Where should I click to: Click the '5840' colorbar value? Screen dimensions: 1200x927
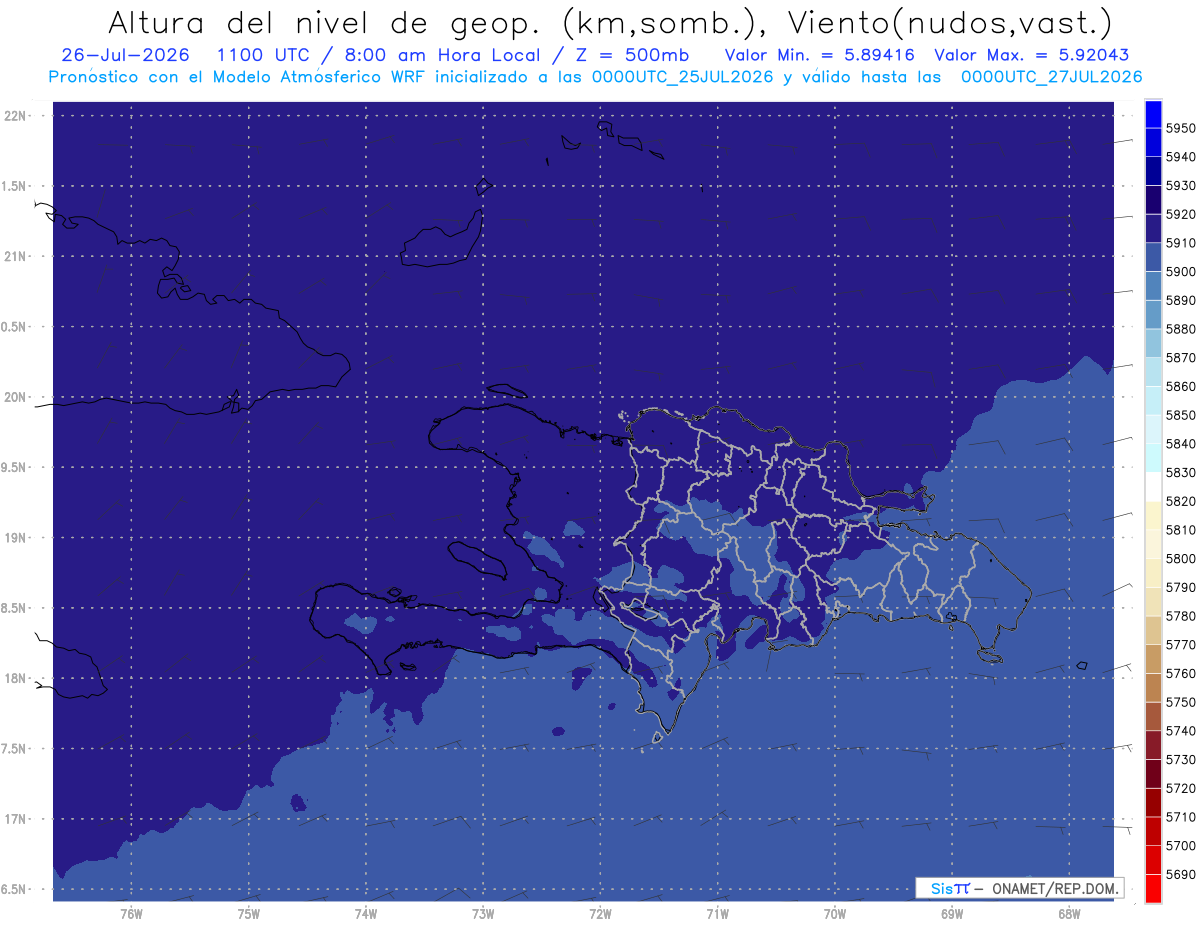click(1181, 444)
